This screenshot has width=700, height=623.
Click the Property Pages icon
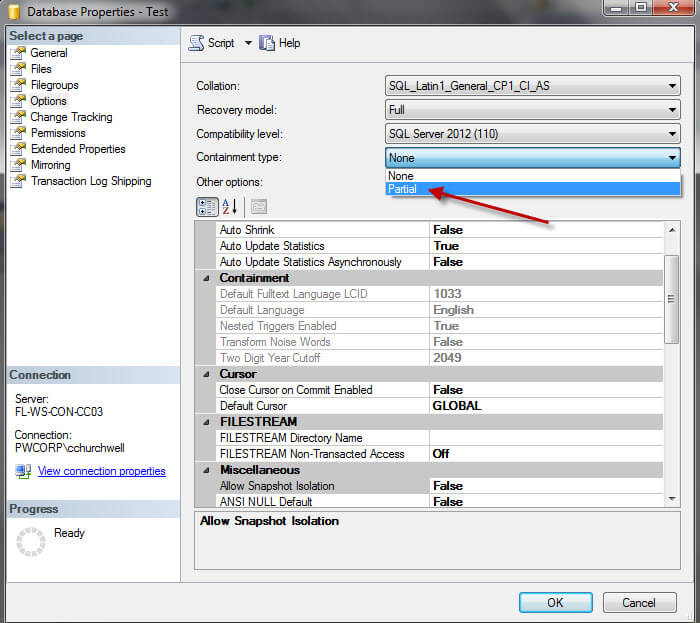258,207
